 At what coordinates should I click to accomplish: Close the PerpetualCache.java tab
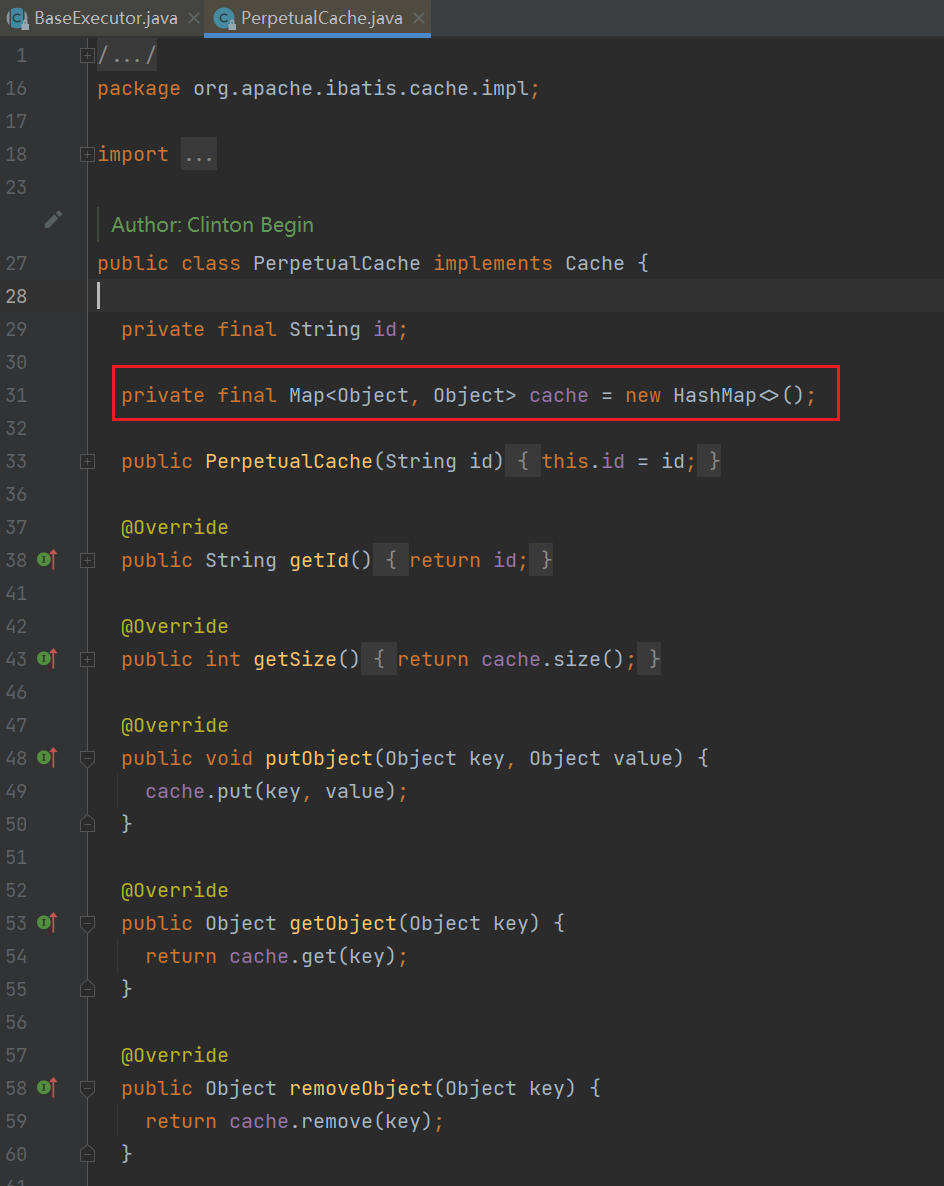click(x=419, y=18)
